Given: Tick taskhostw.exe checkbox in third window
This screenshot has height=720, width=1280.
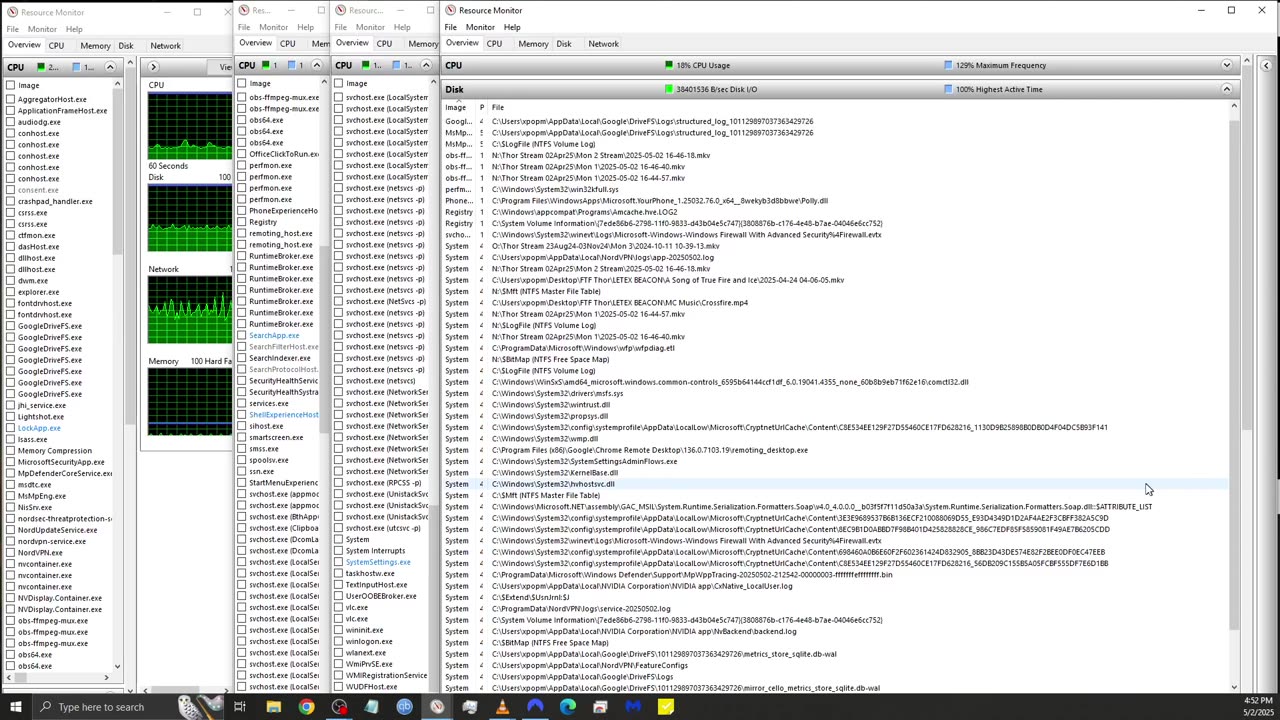Looking at the screenshot, I should point(338,574).
